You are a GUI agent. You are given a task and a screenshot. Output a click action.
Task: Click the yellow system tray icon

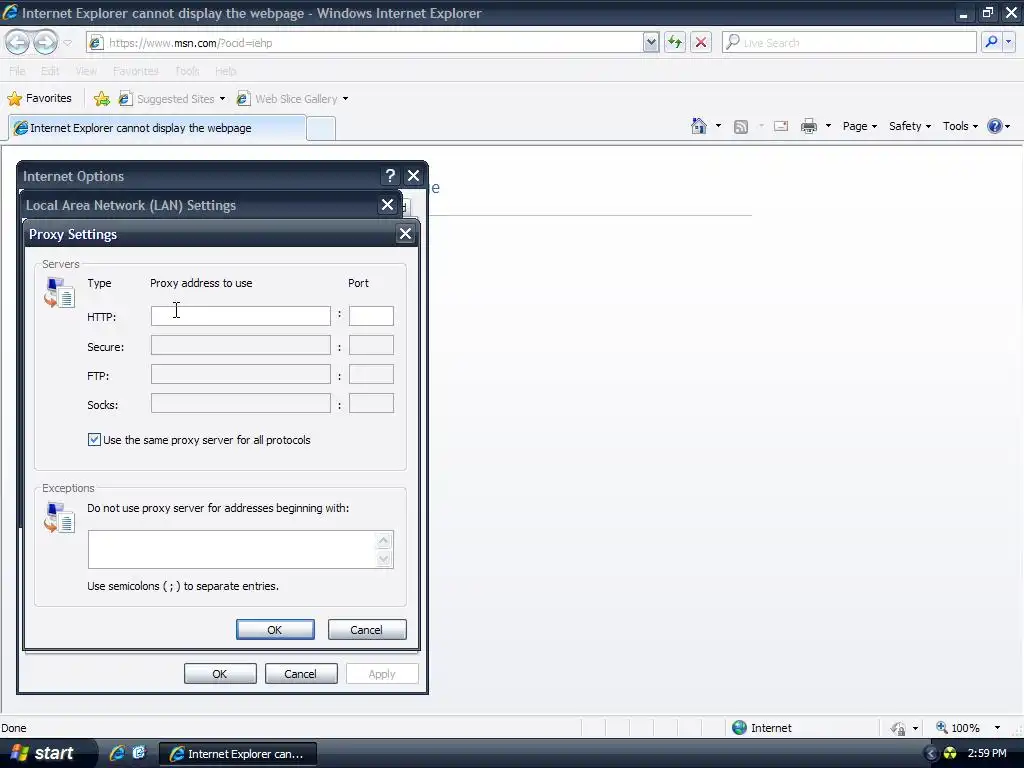[950, 754]
